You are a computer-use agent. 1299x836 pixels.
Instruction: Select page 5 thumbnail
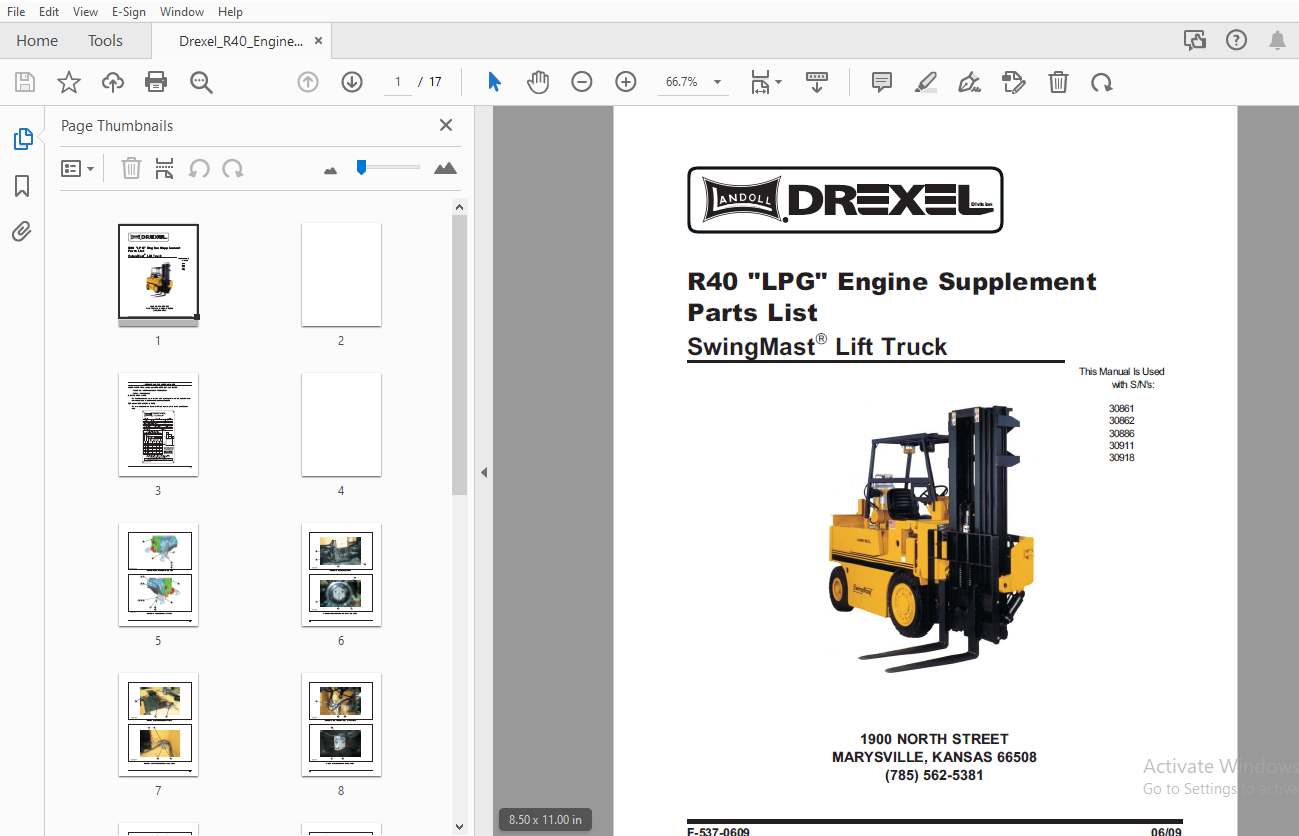(x=158, y=575)
